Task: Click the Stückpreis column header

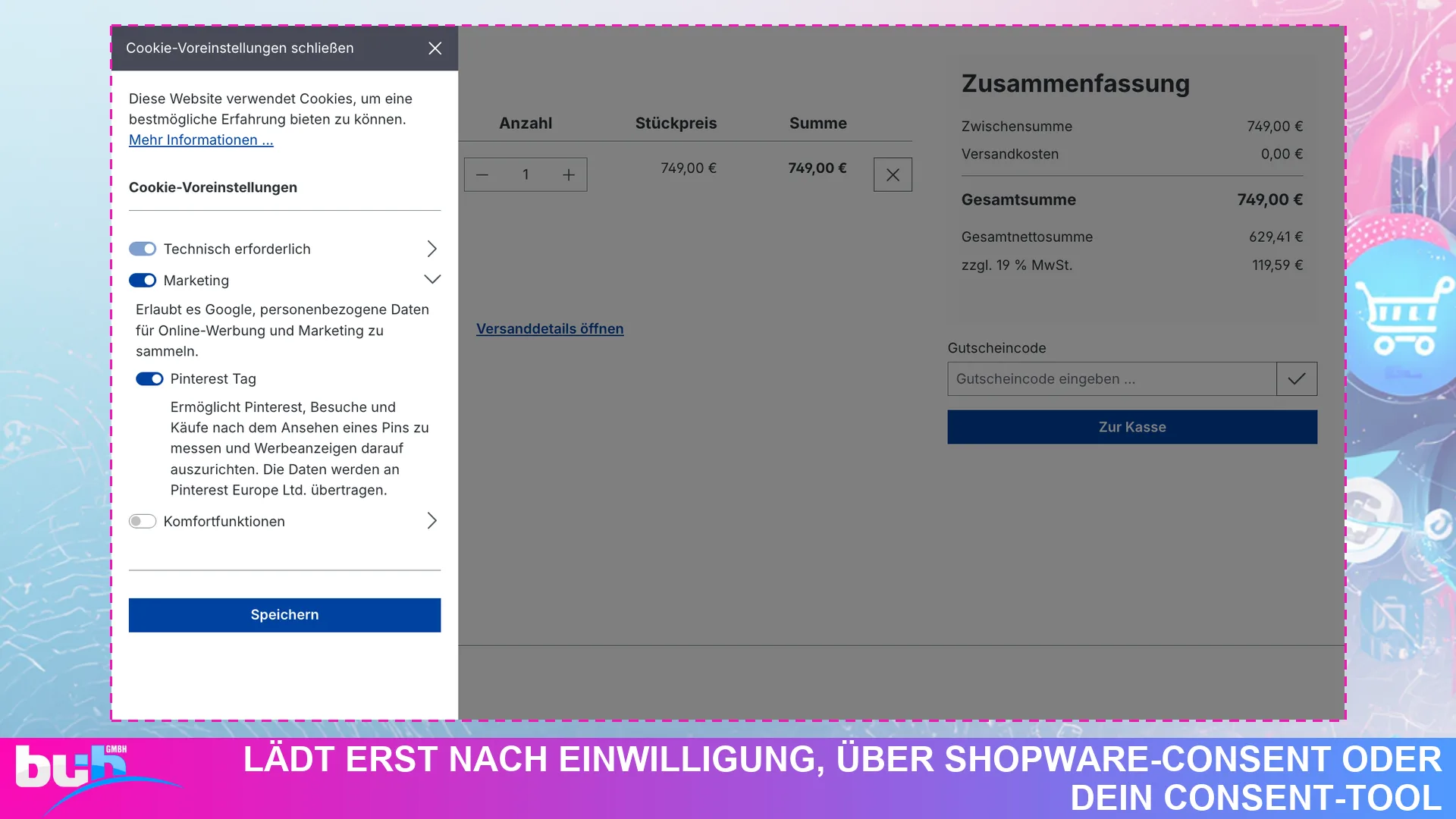Action: [x=676, y=123]
